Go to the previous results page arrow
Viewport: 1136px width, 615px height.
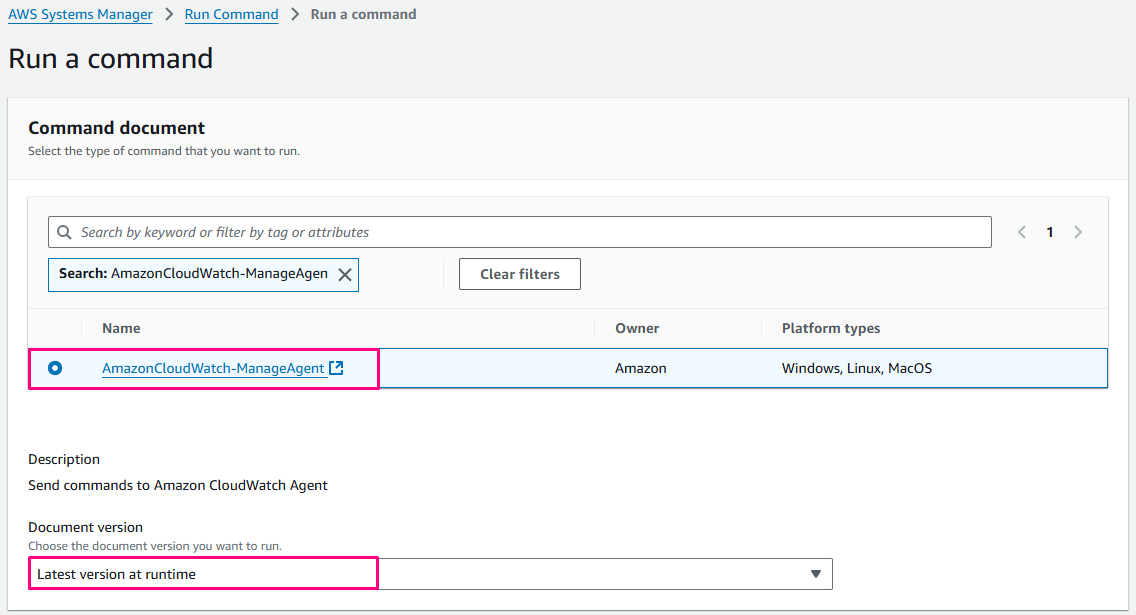(1022, 232)
